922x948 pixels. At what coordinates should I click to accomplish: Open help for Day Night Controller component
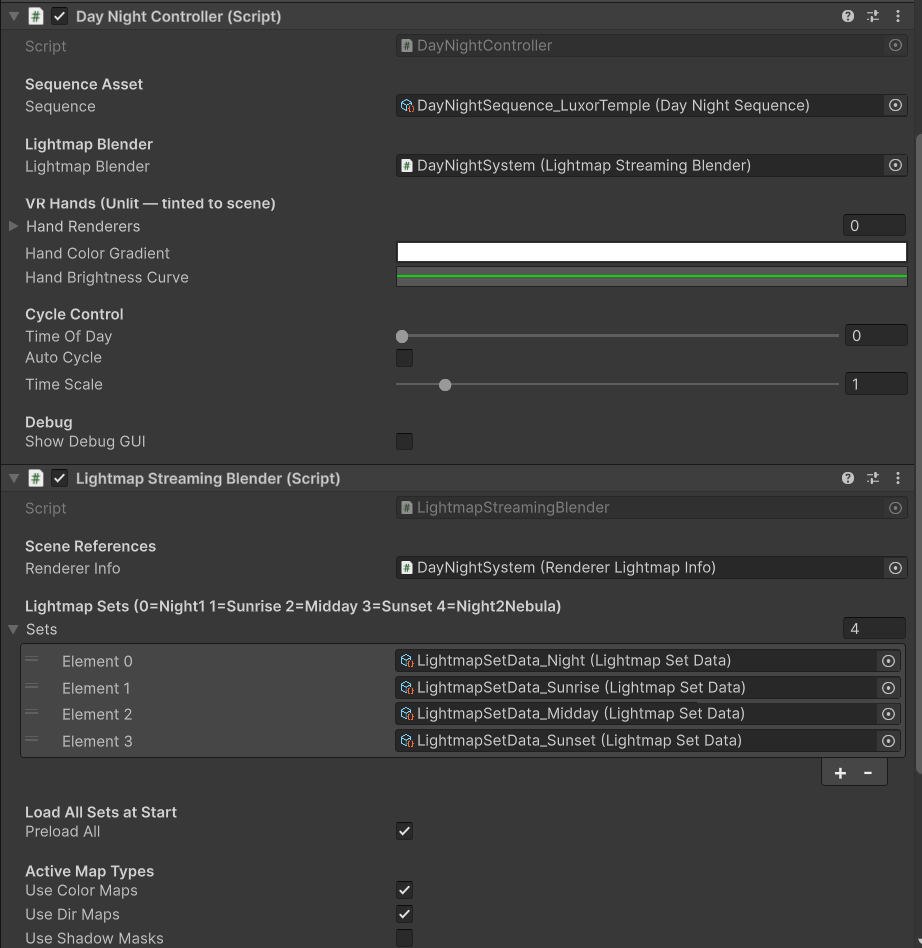coord(848,16)
